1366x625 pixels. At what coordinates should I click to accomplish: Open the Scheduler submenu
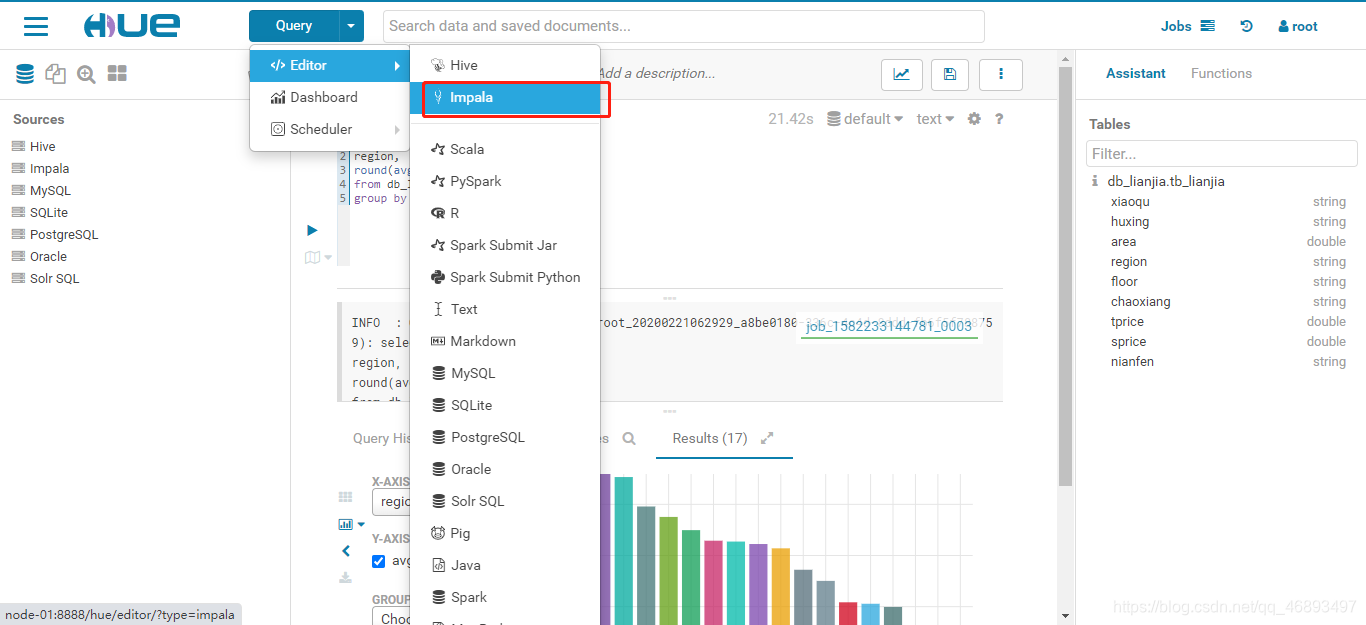click(330, 129)
